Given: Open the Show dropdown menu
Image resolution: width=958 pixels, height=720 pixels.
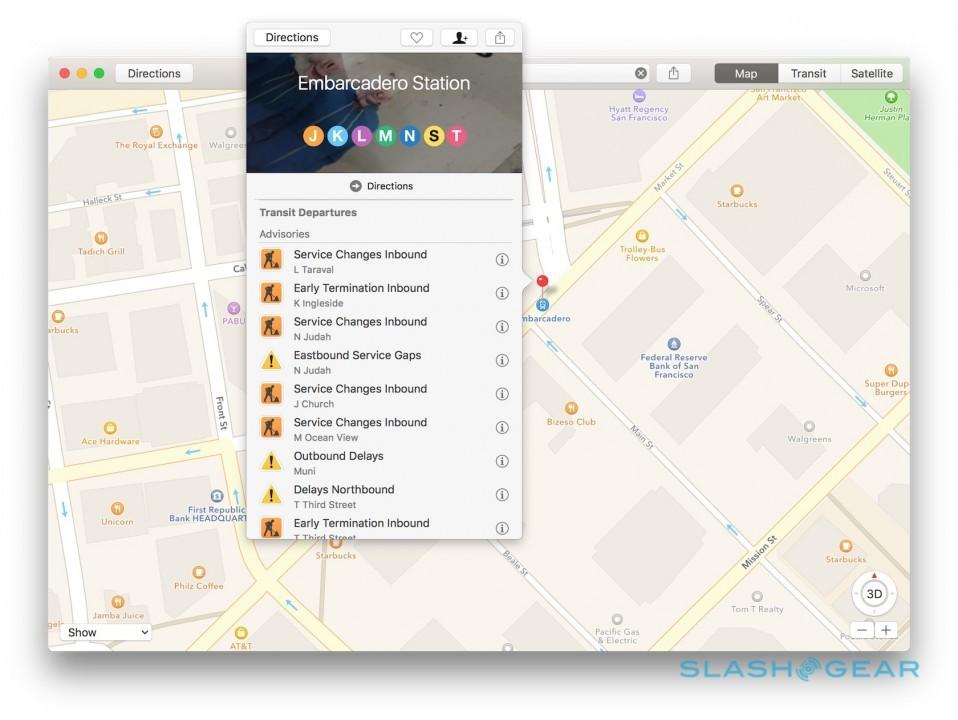Looking at the screenshot, I should pos(106,633).
